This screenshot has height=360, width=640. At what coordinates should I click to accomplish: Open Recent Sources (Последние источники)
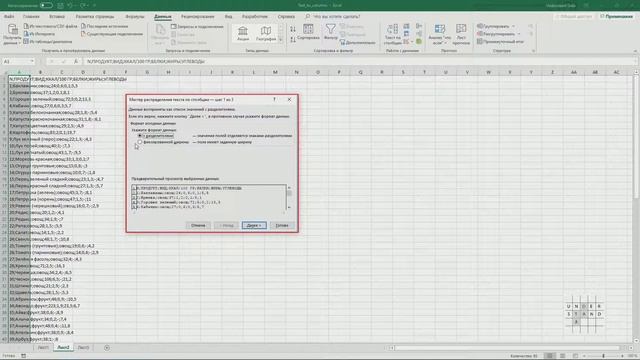tap(104, 26)
